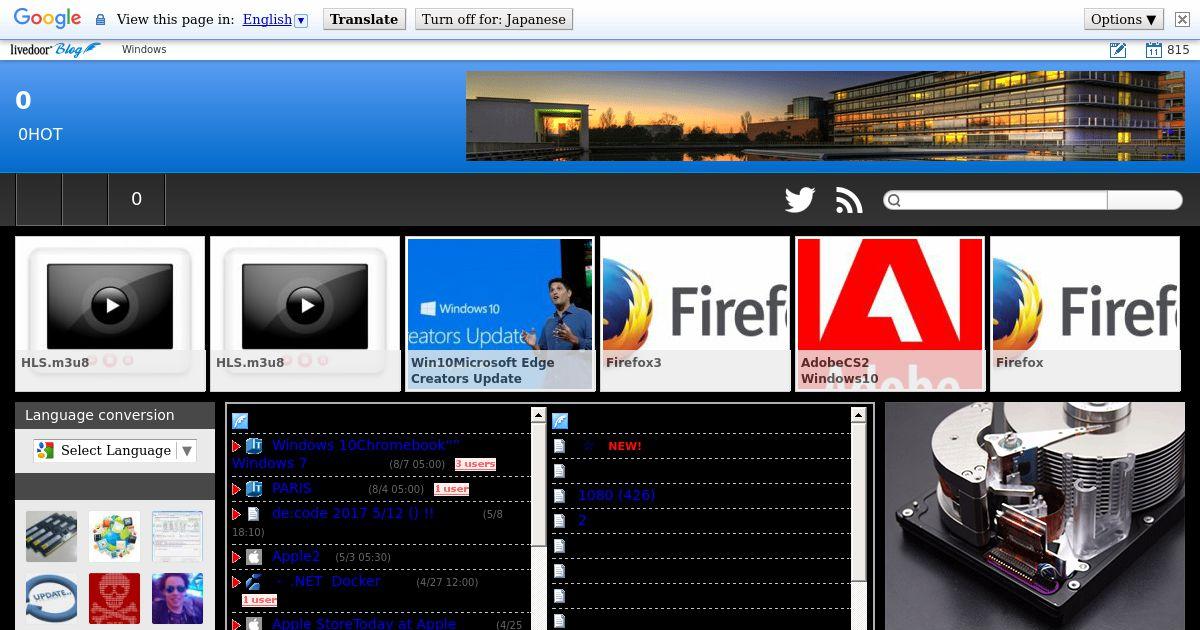The height and width of the screenshot is (630, 1200).
Task: Click the icon beside .NET Docker entry
Action: [x=254, y=582]
